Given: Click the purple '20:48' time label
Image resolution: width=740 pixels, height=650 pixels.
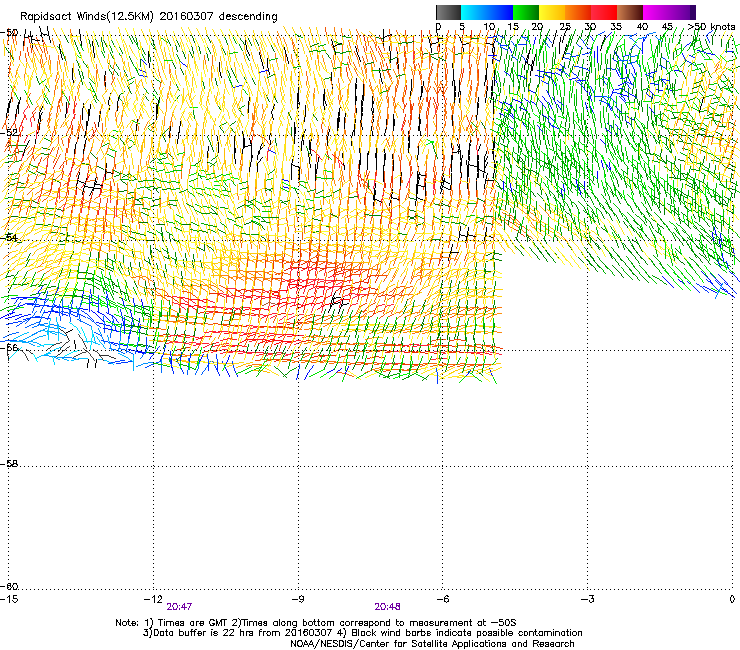Looking at the screenshot, I should click(387, 607).
